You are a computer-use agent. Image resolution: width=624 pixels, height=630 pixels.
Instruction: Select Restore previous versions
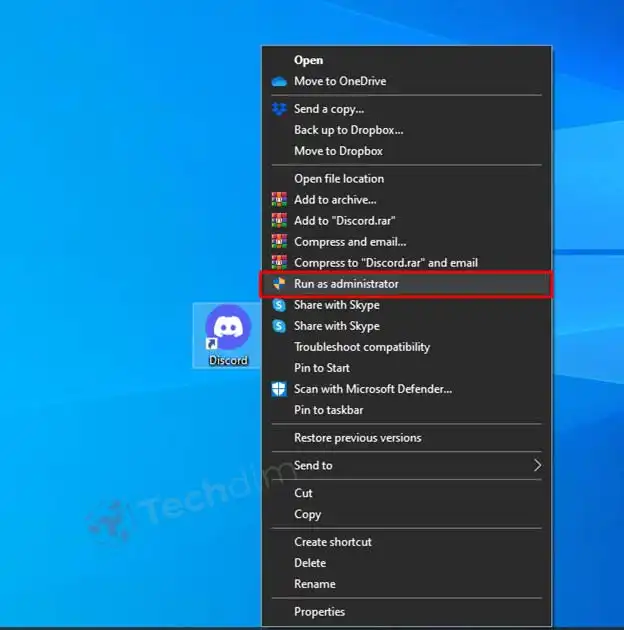pos(357,438)
